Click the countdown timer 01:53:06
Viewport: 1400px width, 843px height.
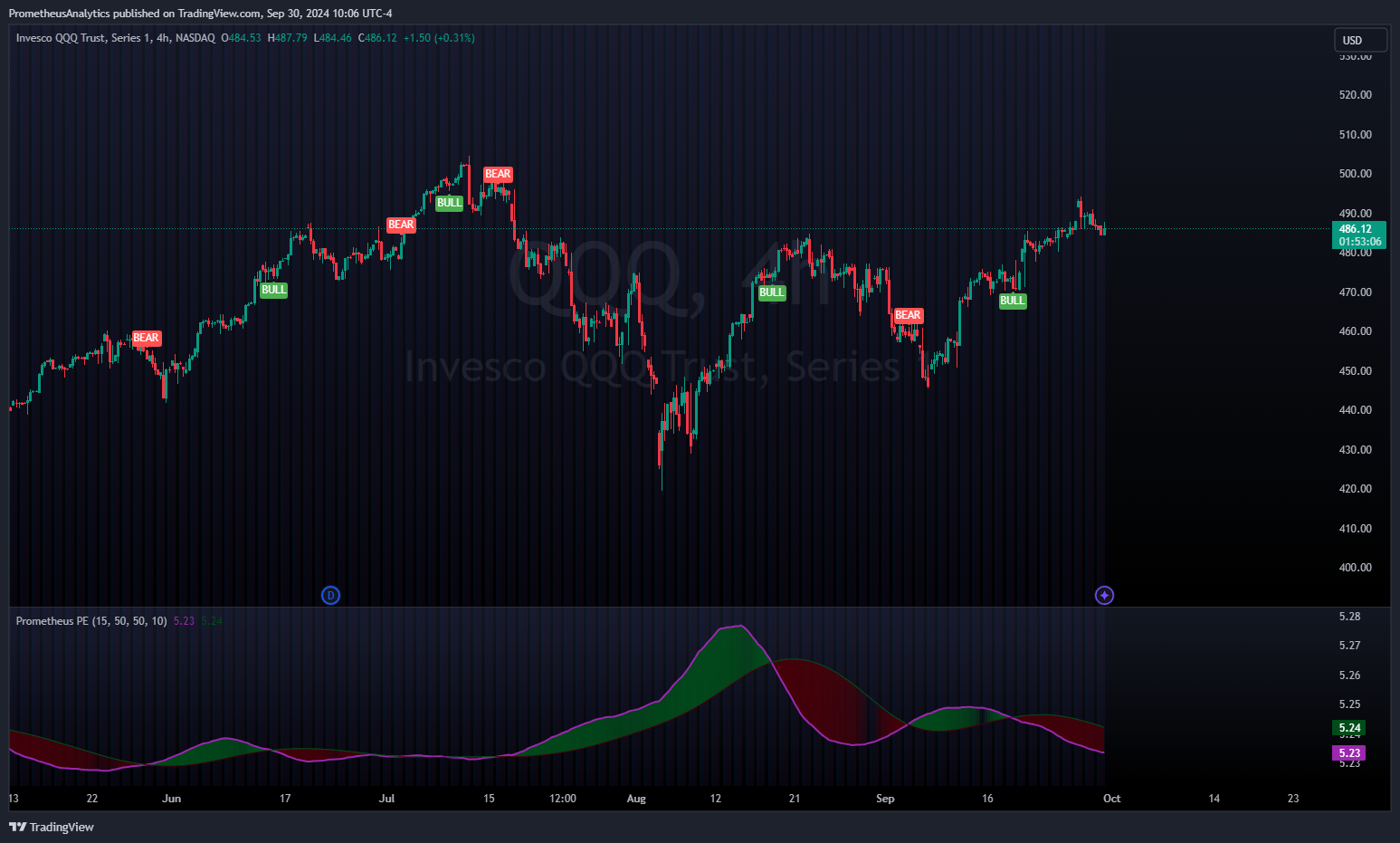coord(1359,242)
